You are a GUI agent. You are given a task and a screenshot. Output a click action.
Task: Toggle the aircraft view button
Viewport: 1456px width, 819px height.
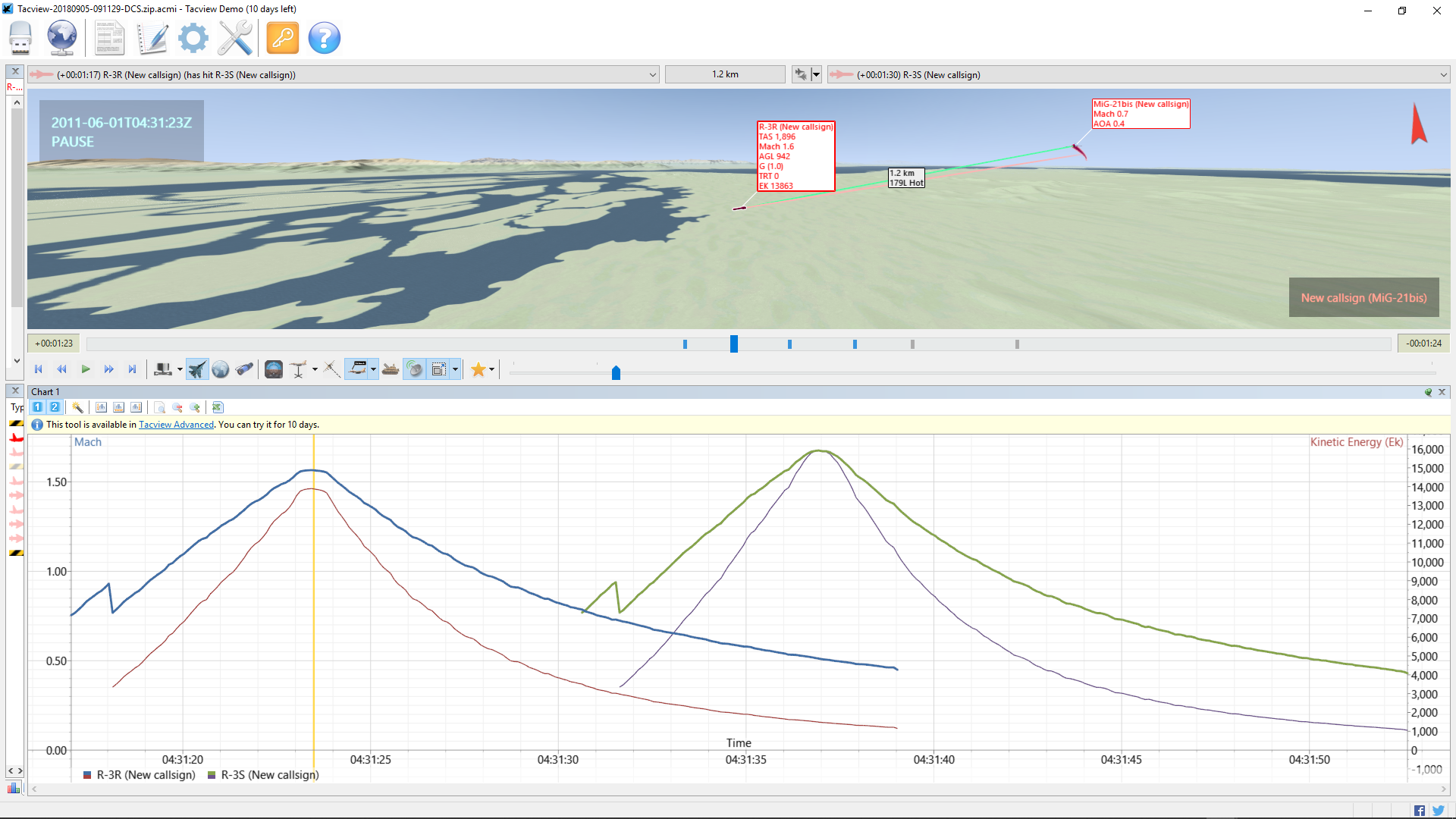197,369
